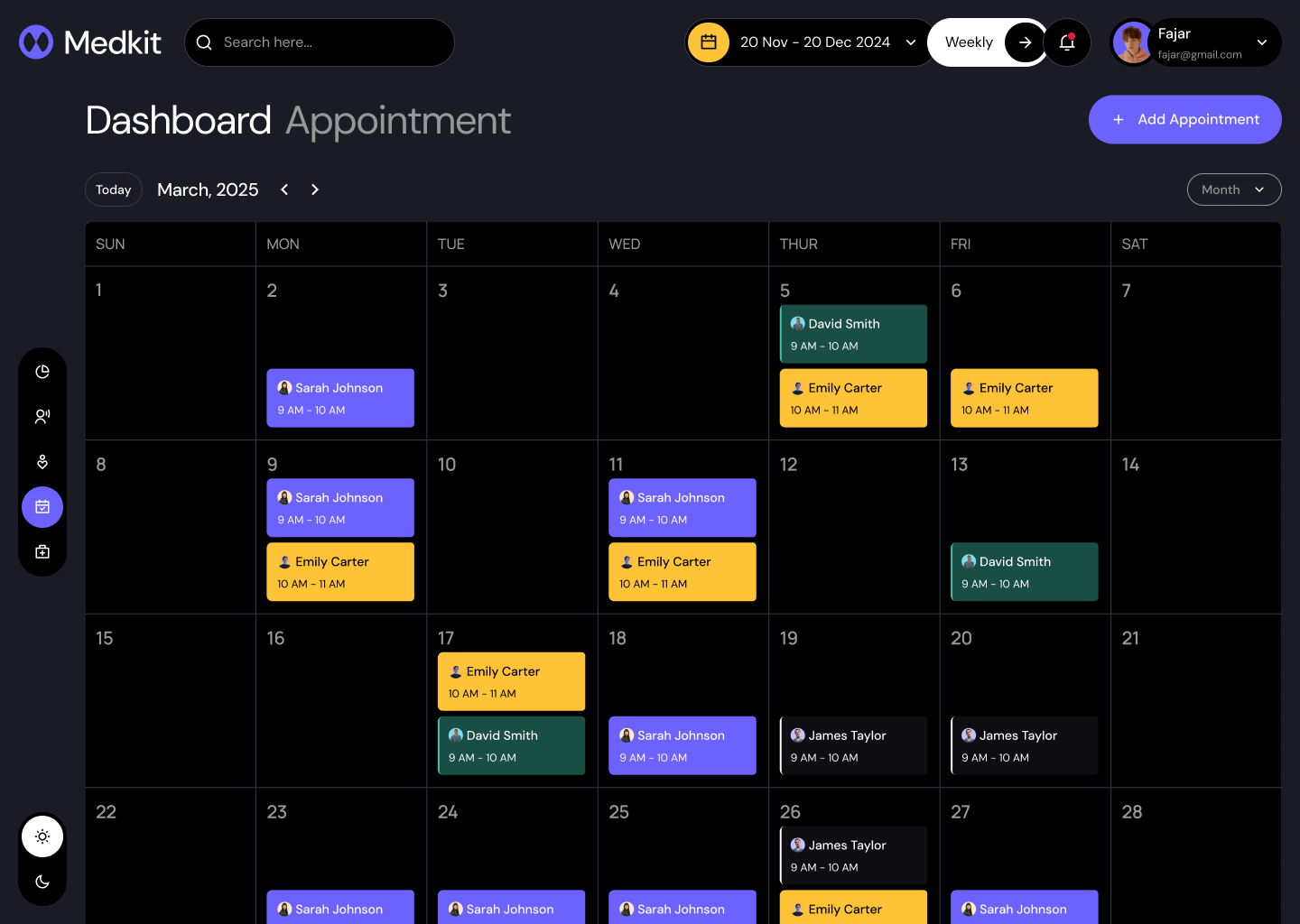
Task: Open the medical kit icon in sidebar
Action: pos(42,551)
